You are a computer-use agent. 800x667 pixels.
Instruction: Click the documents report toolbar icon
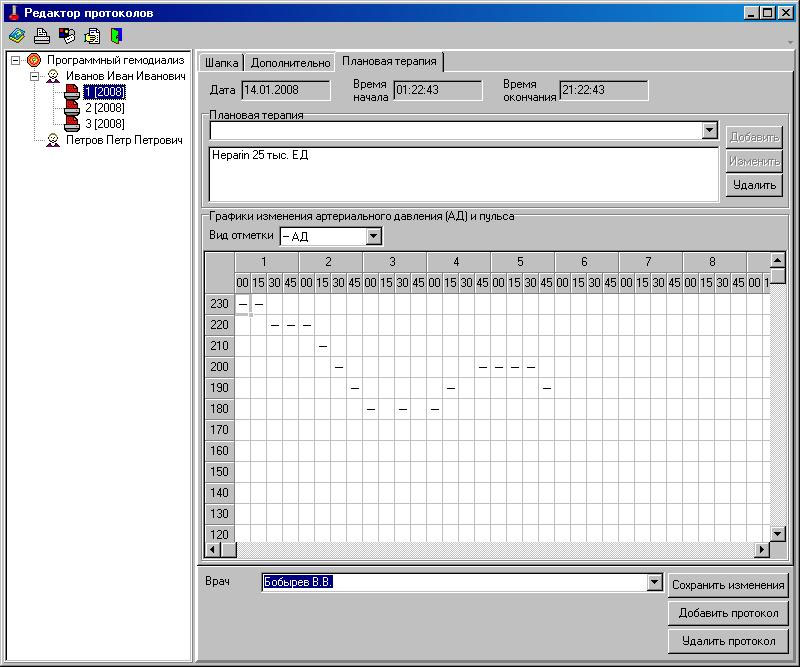(92, 36)
